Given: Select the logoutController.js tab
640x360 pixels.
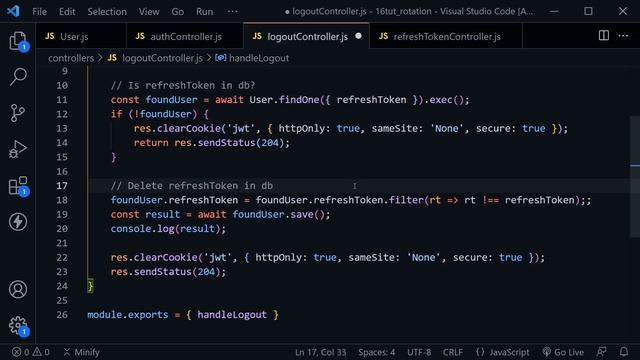Looking at the screenshot, I should [307, 36].
